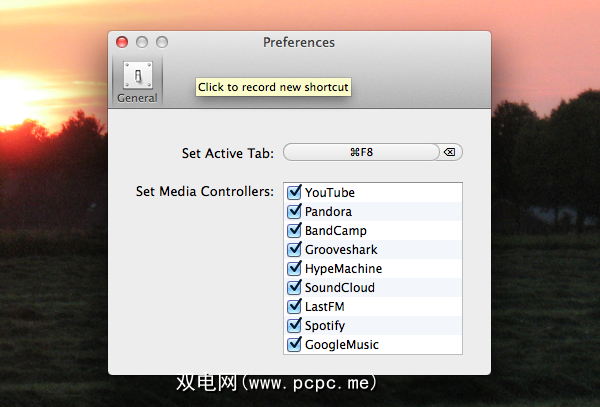
Task: Minimize the Preferences window
Action: [x=142, y=42]
